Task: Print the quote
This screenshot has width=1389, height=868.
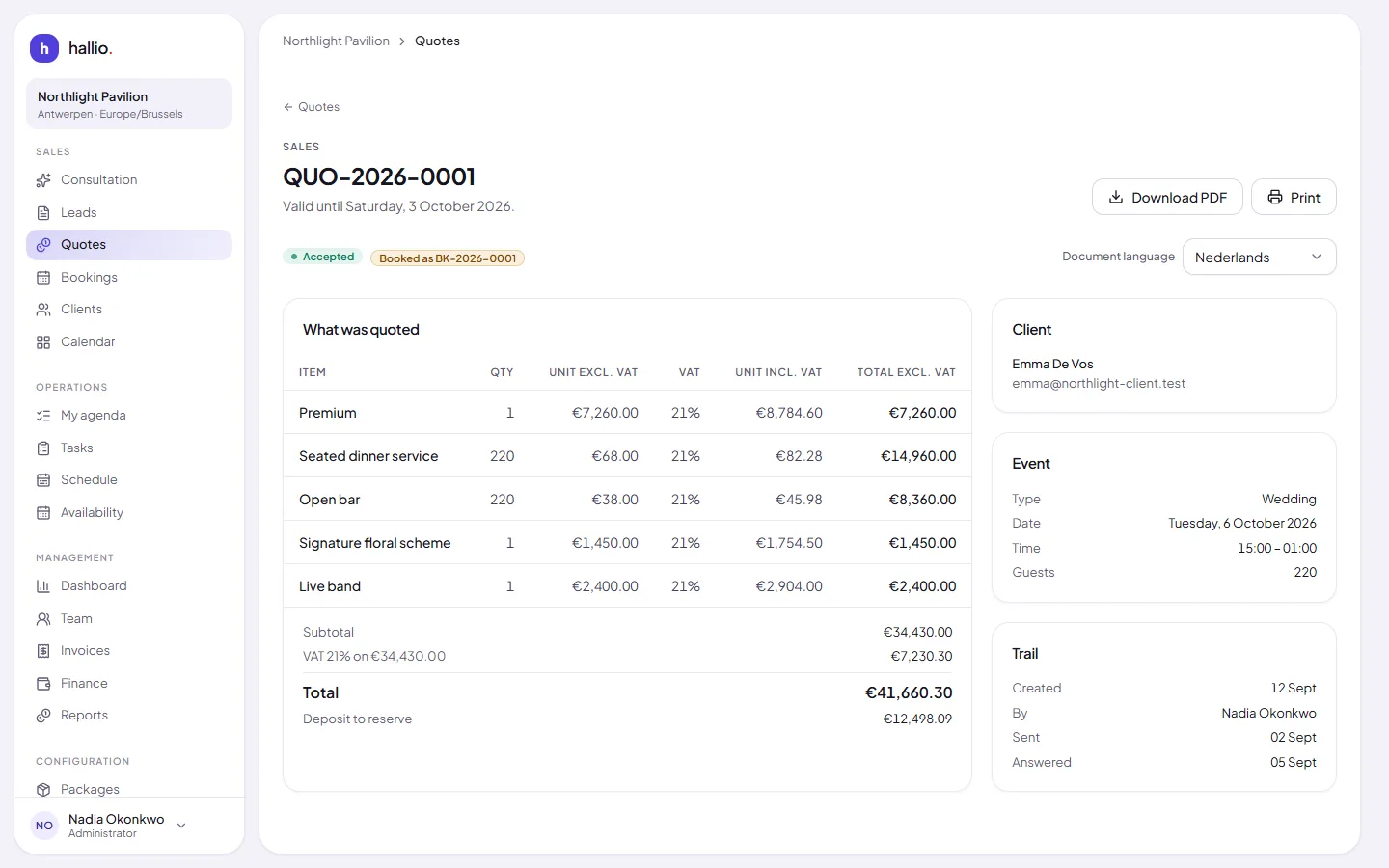Action: [x=1294, y=198]
